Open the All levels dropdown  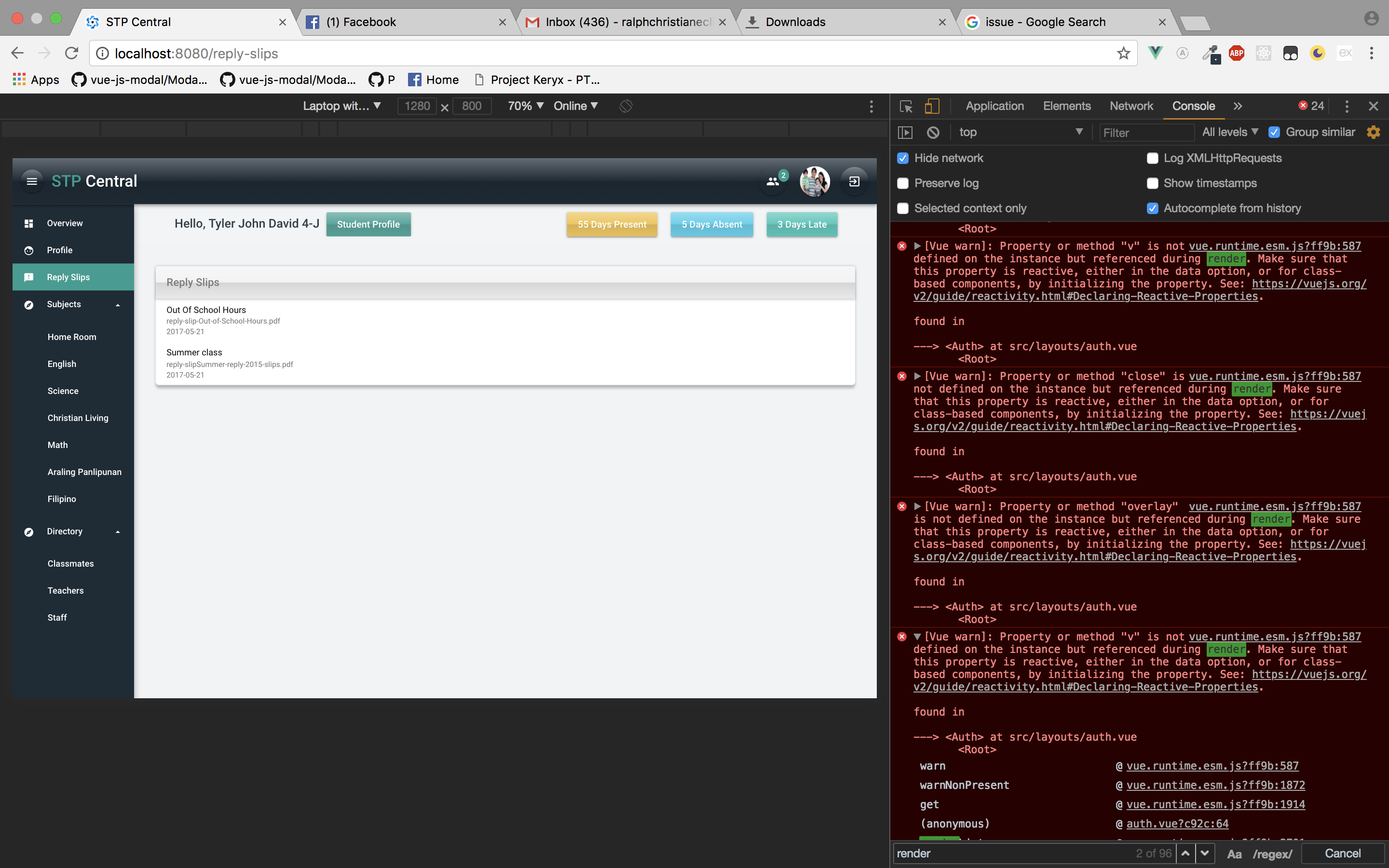pos(1229,132)
